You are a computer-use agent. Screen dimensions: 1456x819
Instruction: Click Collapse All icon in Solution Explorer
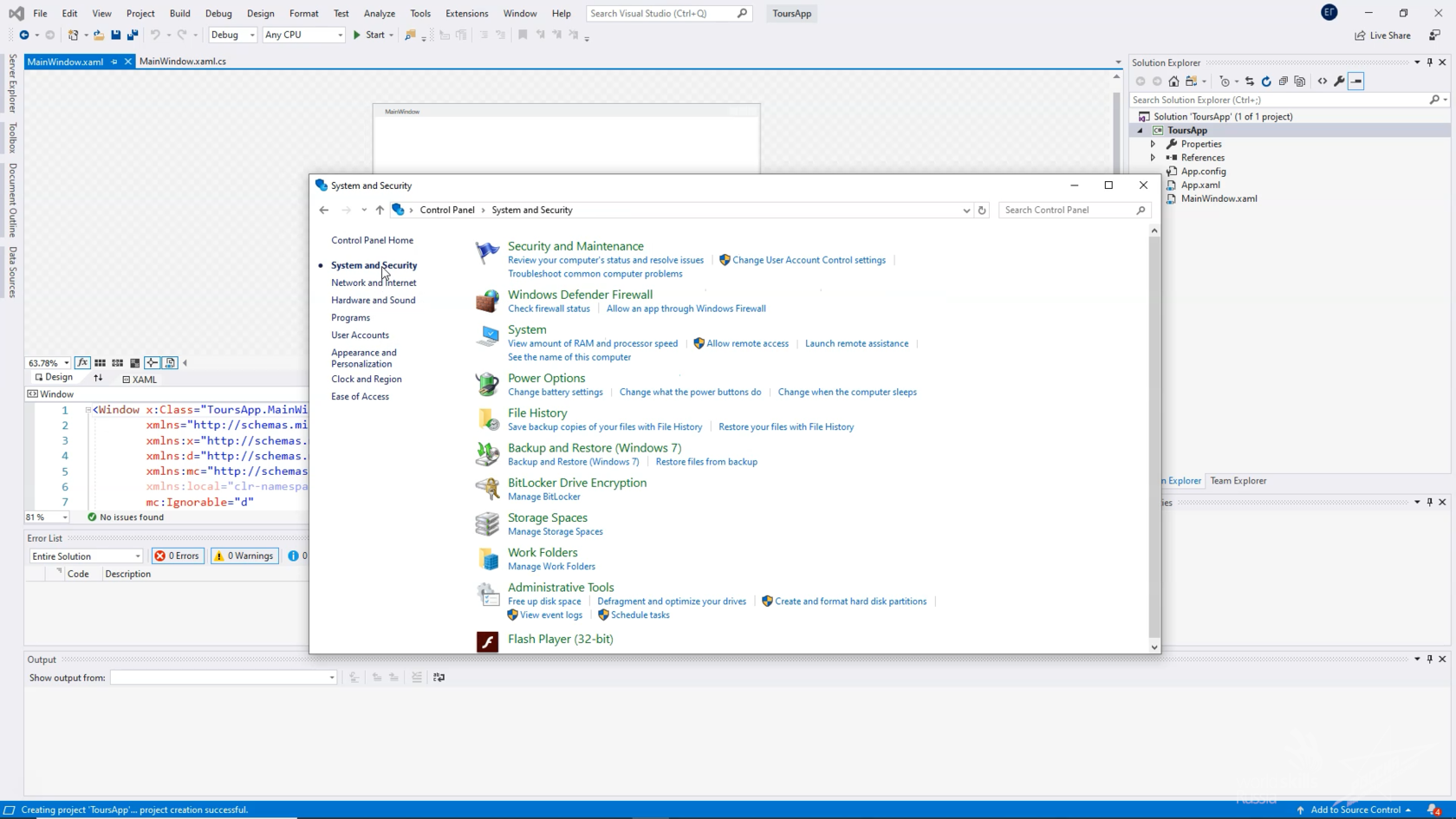1284,81
